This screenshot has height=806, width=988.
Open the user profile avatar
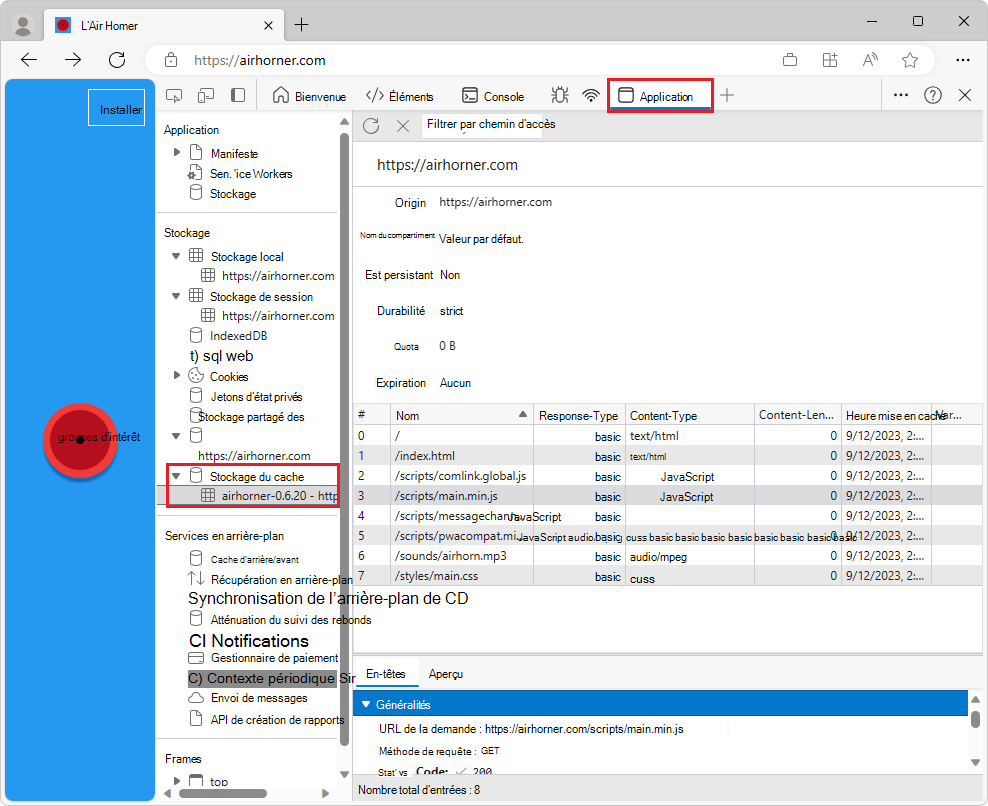tap(23, 25)
